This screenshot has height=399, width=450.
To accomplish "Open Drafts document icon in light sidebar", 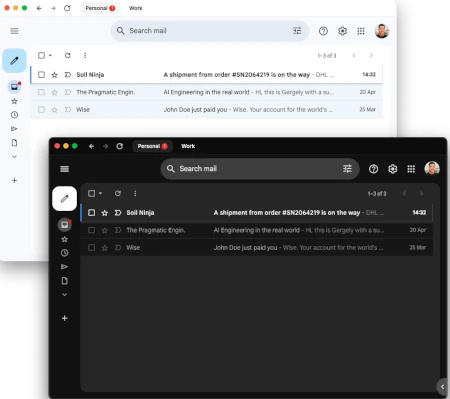I will pyautogui.click(x=14, y=143).
